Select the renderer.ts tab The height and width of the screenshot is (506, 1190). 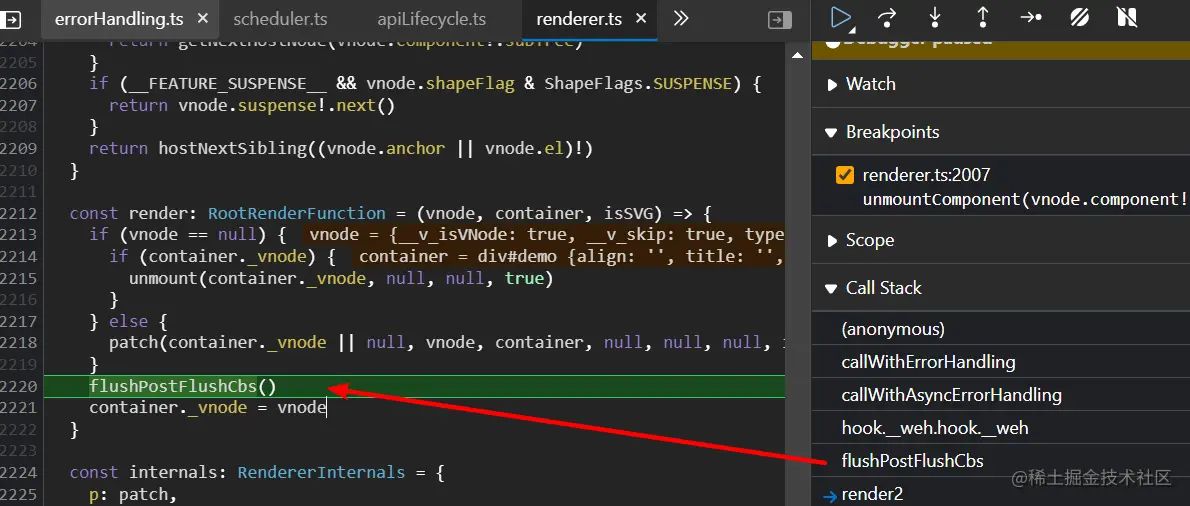coord(579,20)
